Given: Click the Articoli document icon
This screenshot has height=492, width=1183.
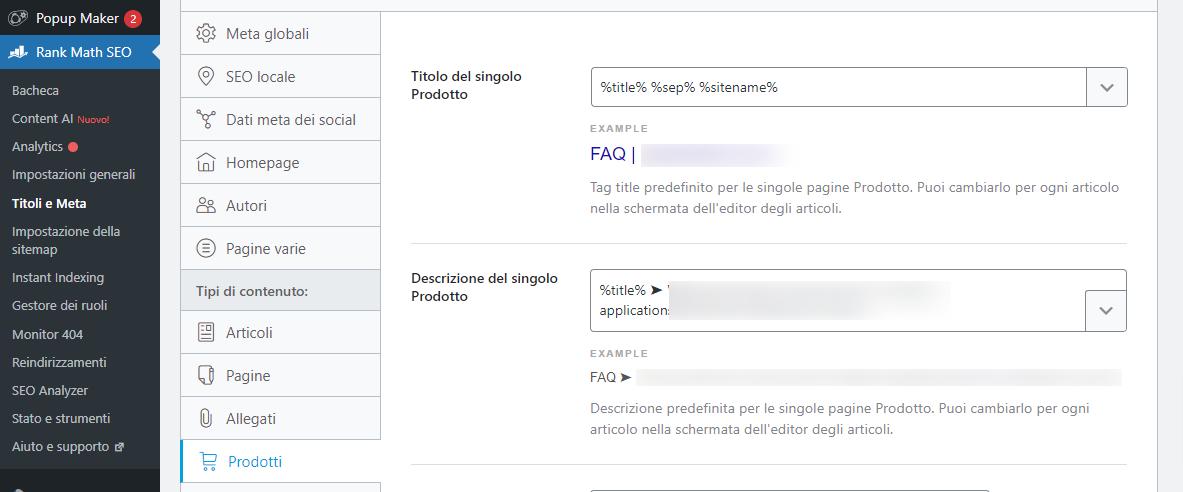Looking at the screenshot, I should pyautogui.click(x=207, y=333).
